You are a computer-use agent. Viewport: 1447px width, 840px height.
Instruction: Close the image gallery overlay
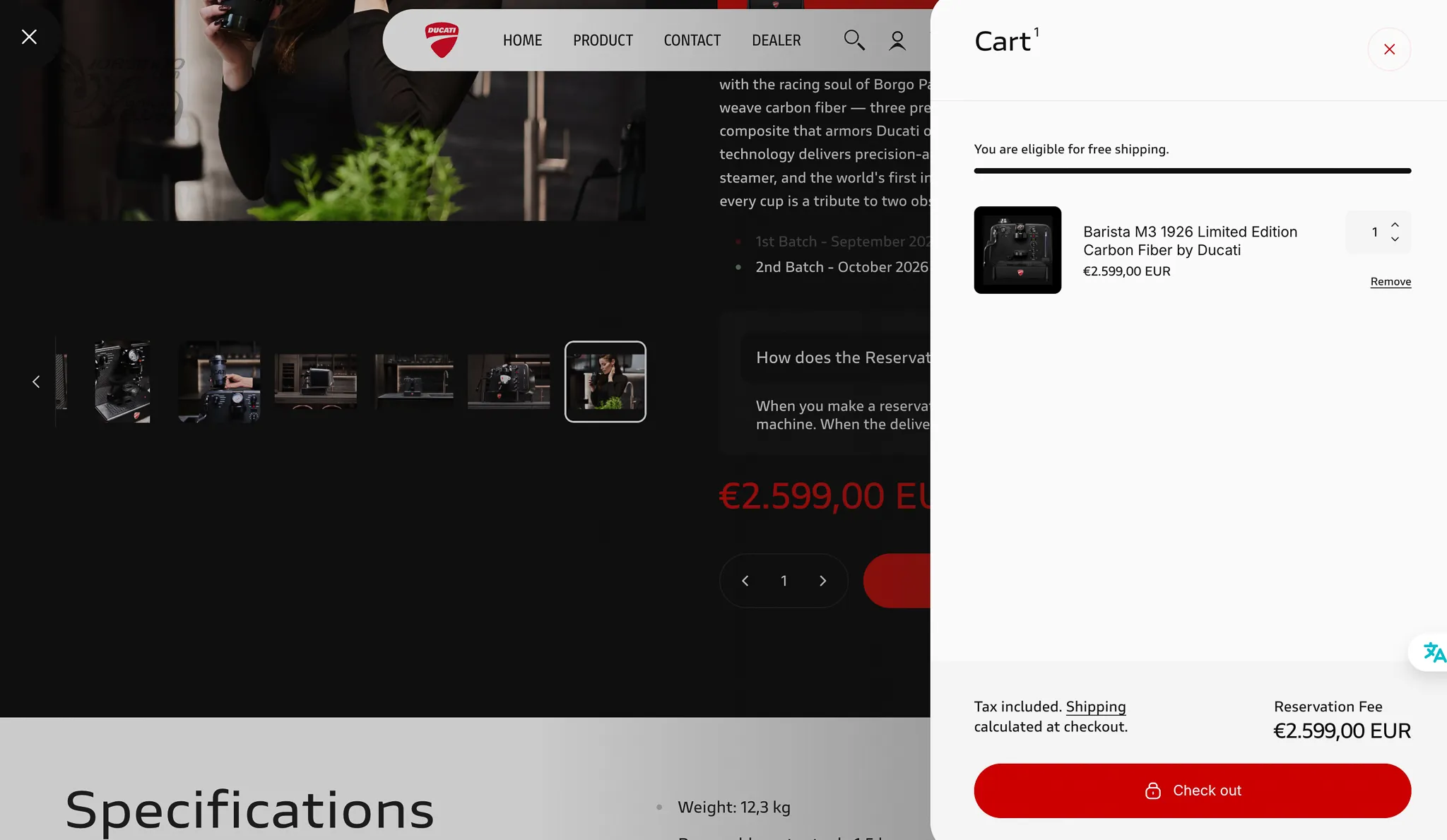[29, 37]
